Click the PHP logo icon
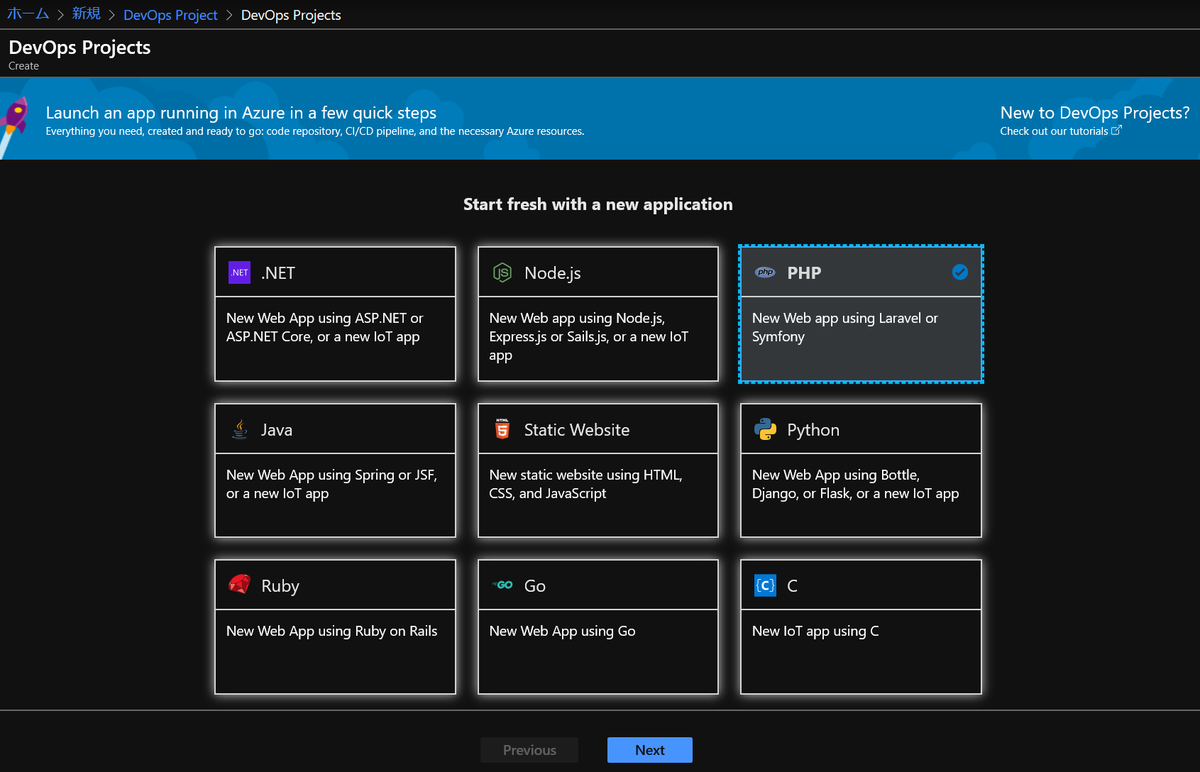The image size is (1200, 772). (x=765, y=272)
